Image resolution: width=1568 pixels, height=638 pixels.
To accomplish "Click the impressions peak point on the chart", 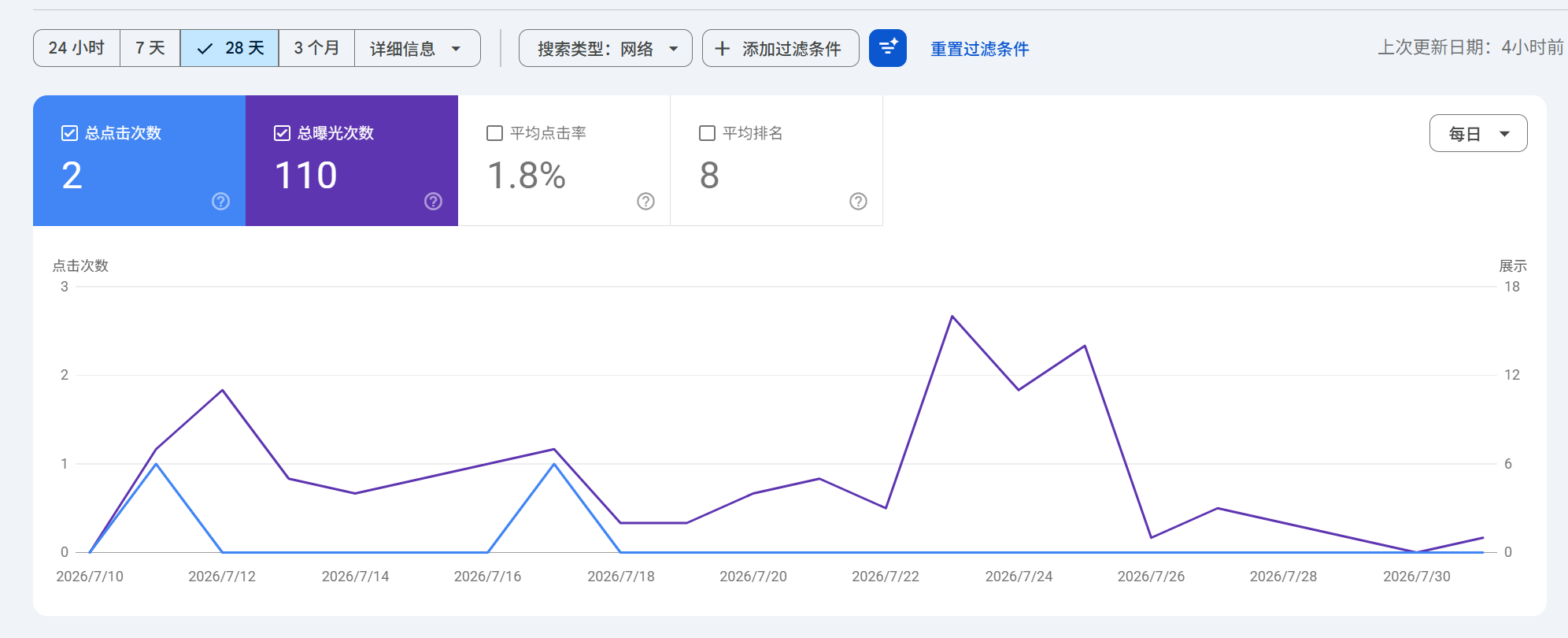I will (x=952, y=317).
